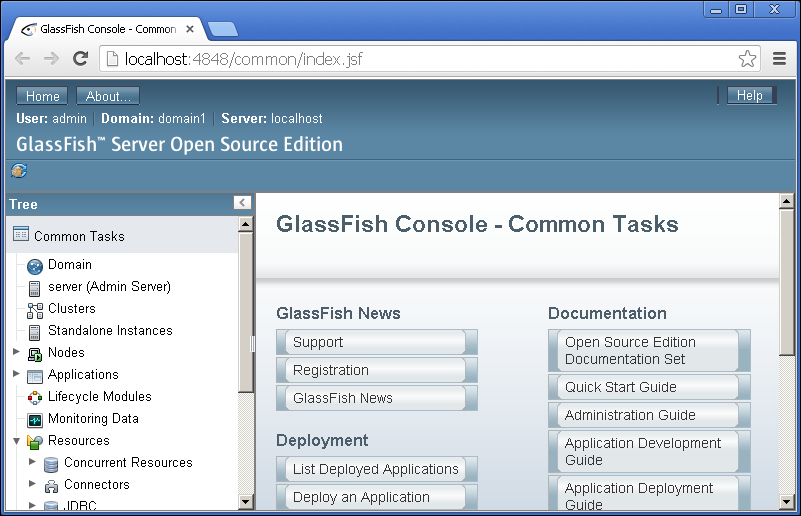The width and height of the screenshot is (801, 516).
Task: Open GlassFish News task button
Action: [377, 398]
